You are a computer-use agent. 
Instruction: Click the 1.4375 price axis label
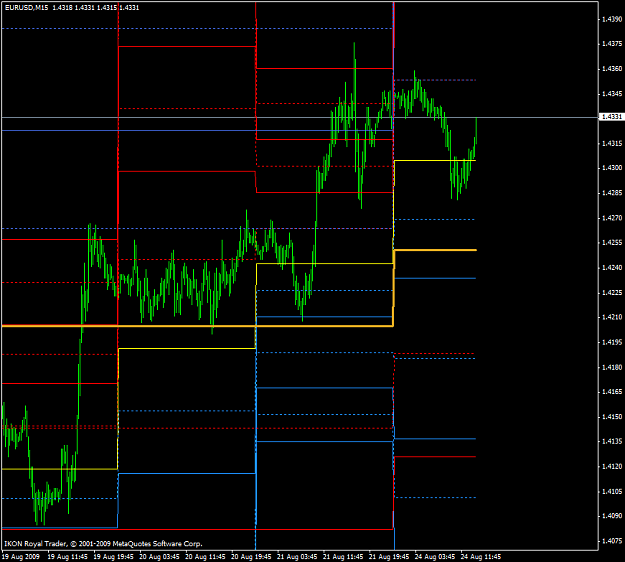coord(612,44)
